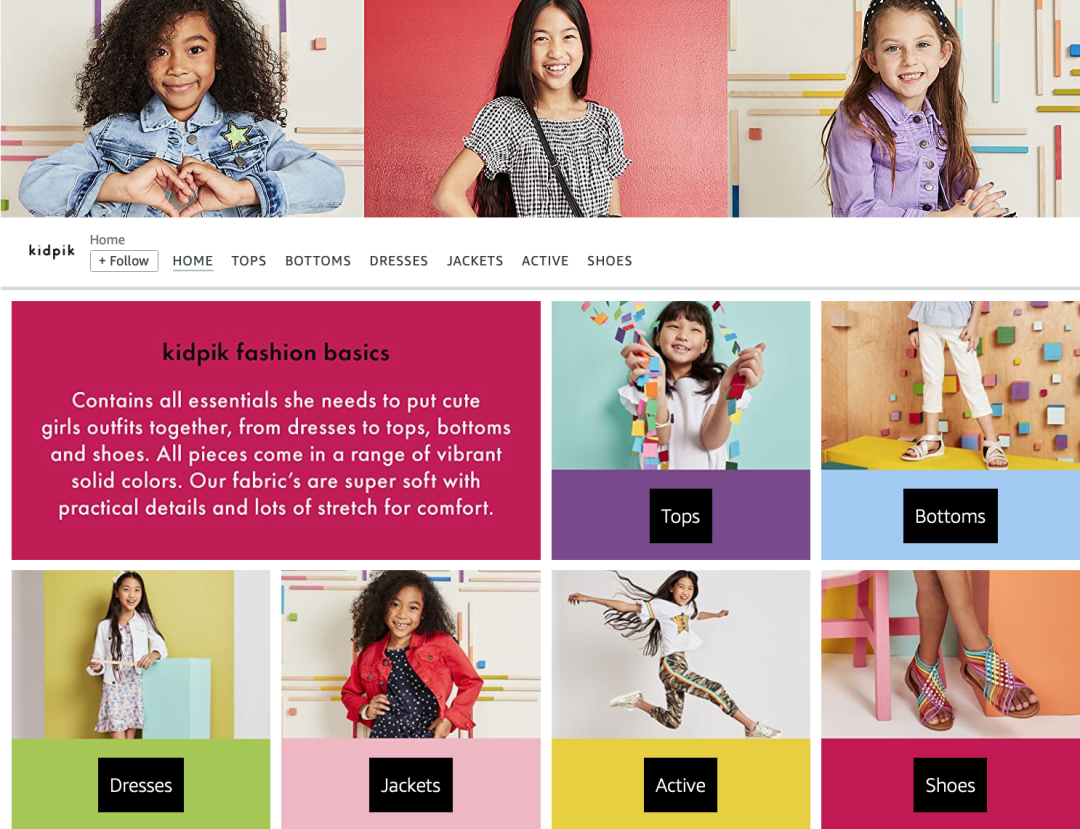
Task: Follow the kidpik store
Action: point(124,261)
